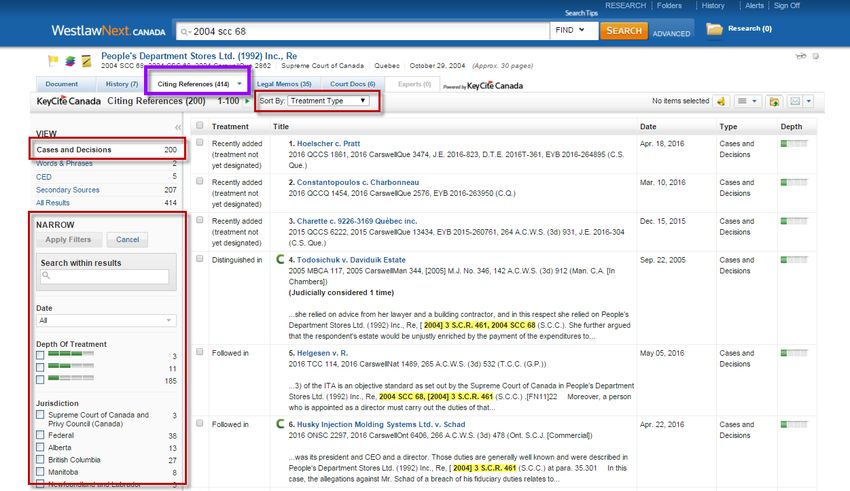850x491 pixels.
Task: Expand the Citing References tab arrow
Action: [x=239, y=84]
